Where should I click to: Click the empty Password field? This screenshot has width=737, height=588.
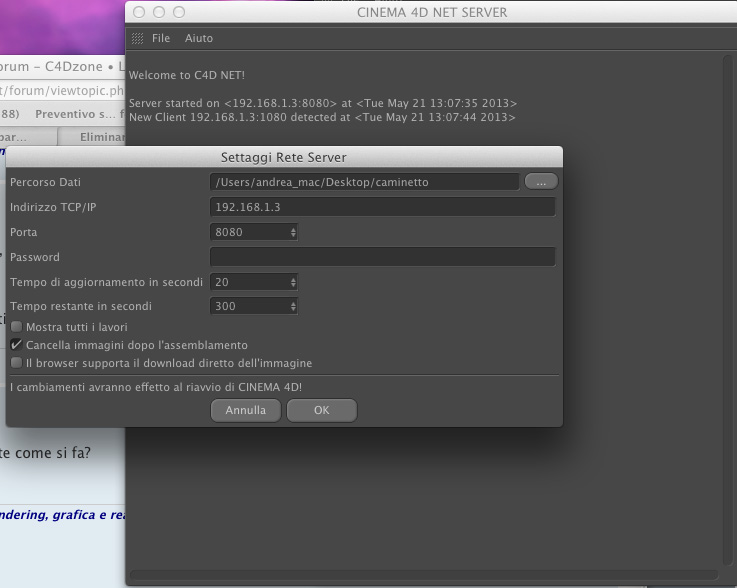click(x=383, y=257)
